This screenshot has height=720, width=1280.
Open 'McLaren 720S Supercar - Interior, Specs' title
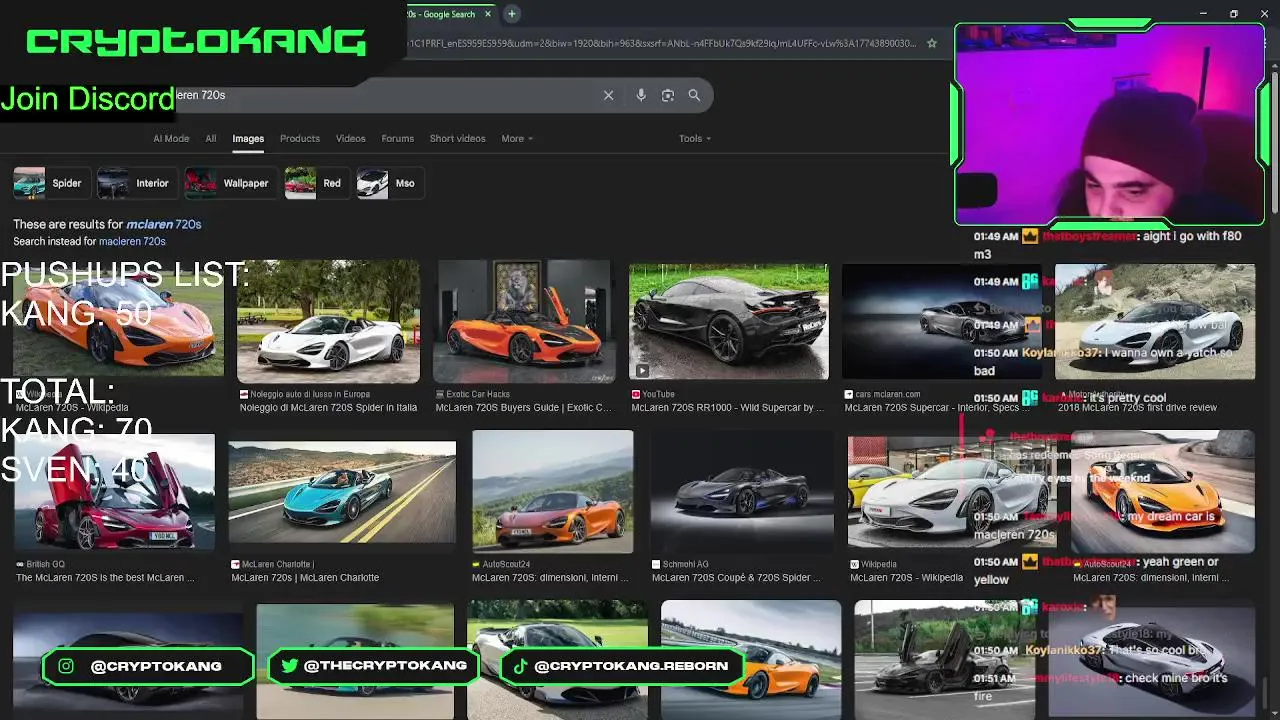tap(936, 408)
